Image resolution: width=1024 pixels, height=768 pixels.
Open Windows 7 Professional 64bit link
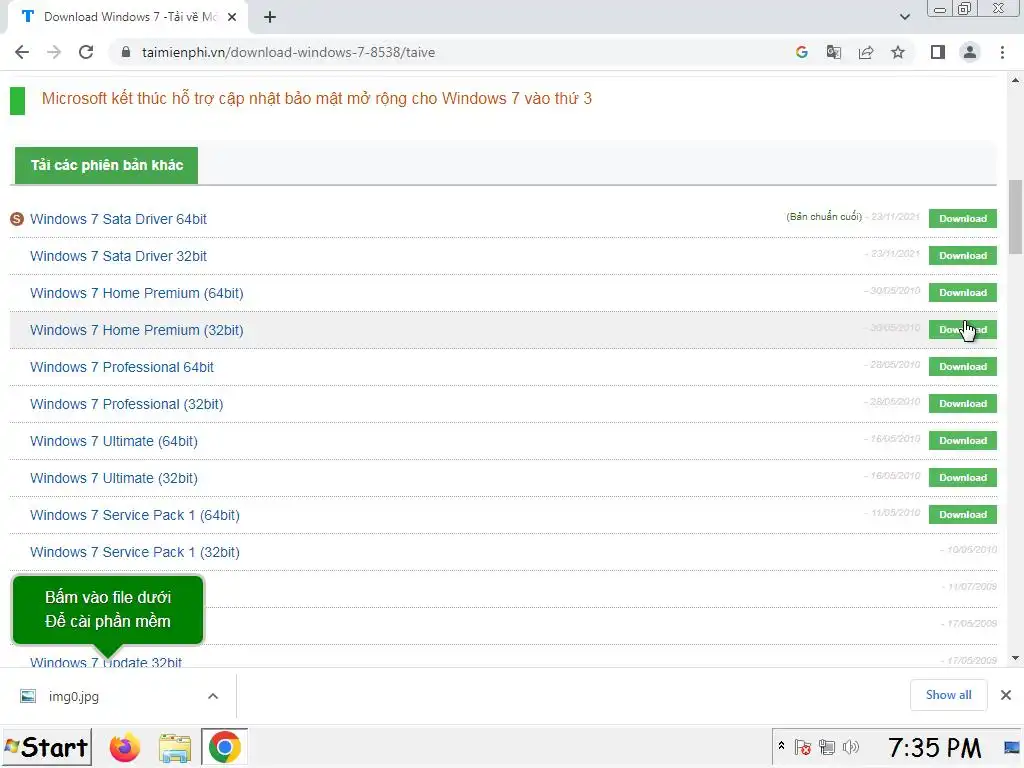tap(121, 367)
